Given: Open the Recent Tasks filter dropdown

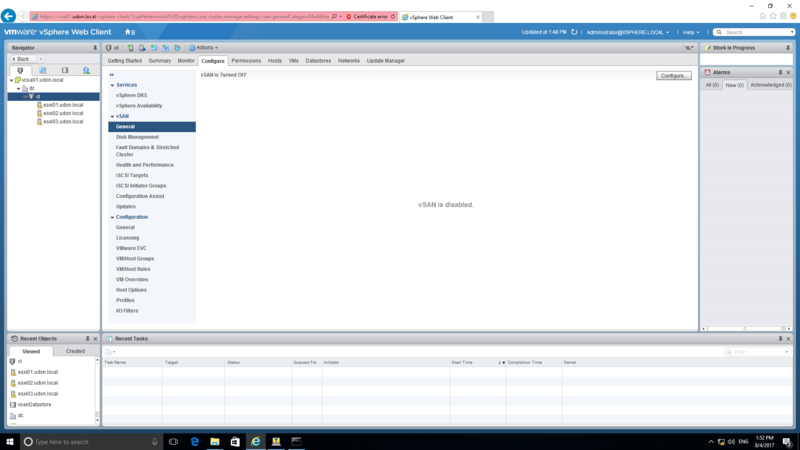Looking at the screenshot, I should [x=787, y=352].
